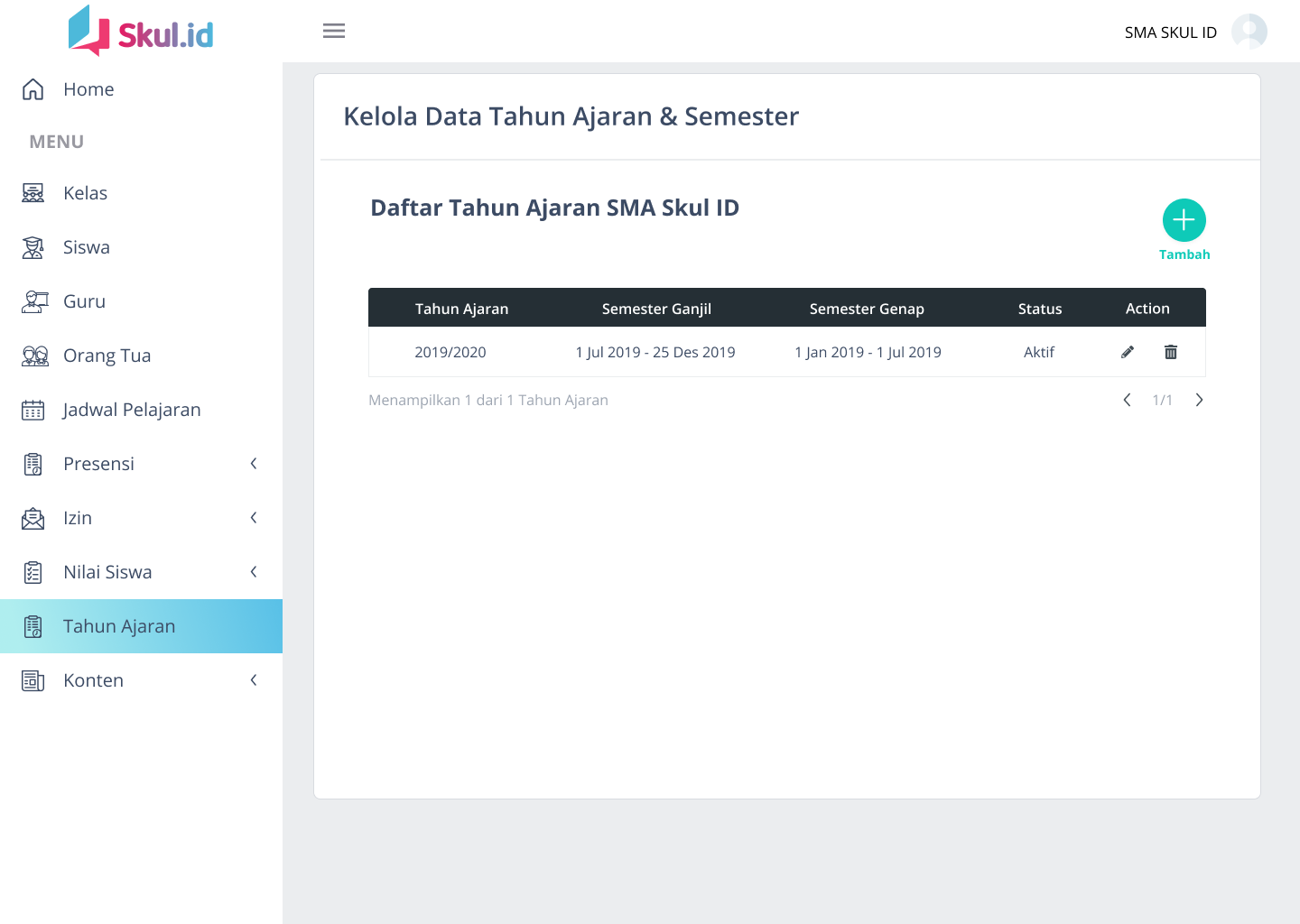Select Orang Tua in the sidebar

(x=107, y=356)
